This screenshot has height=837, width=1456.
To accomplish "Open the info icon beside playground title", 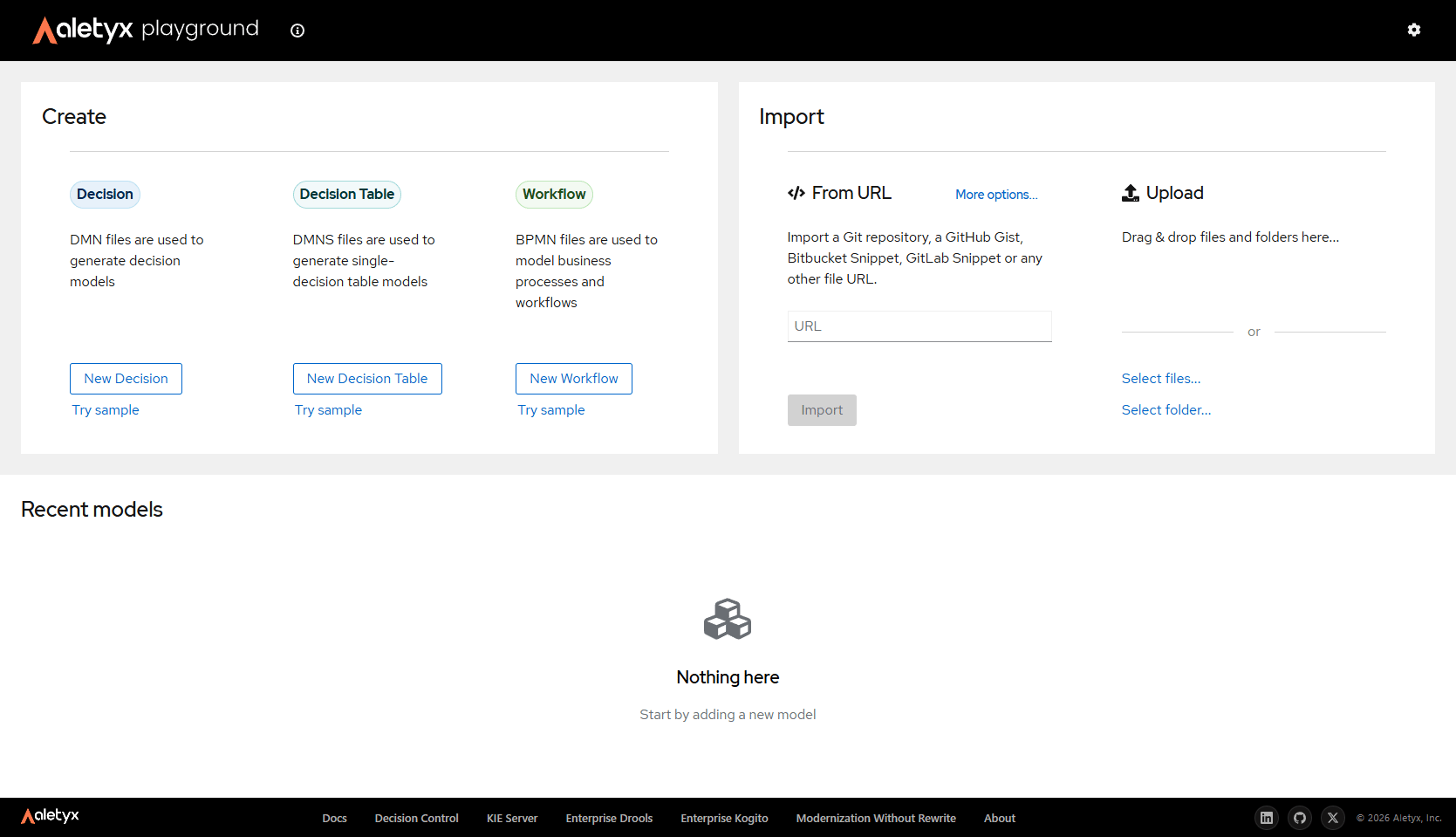I will click(297, 31).
